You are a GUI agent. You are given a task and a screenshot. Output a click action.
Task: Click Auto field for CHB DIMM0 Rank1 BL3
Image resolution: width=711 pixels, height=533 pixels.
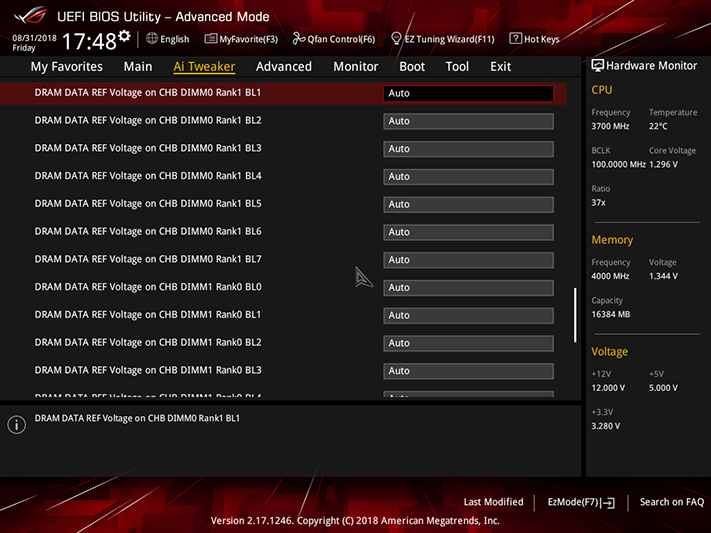(x=468, y=149)
